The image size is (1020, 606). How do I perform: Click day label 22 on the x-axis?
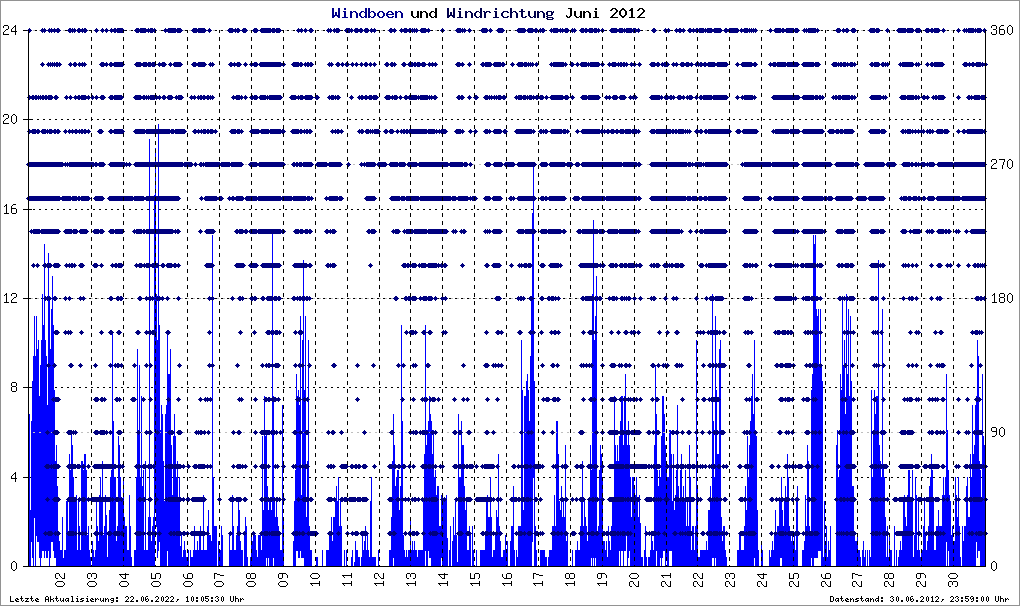pyautogui.click(x=697, y=579)
